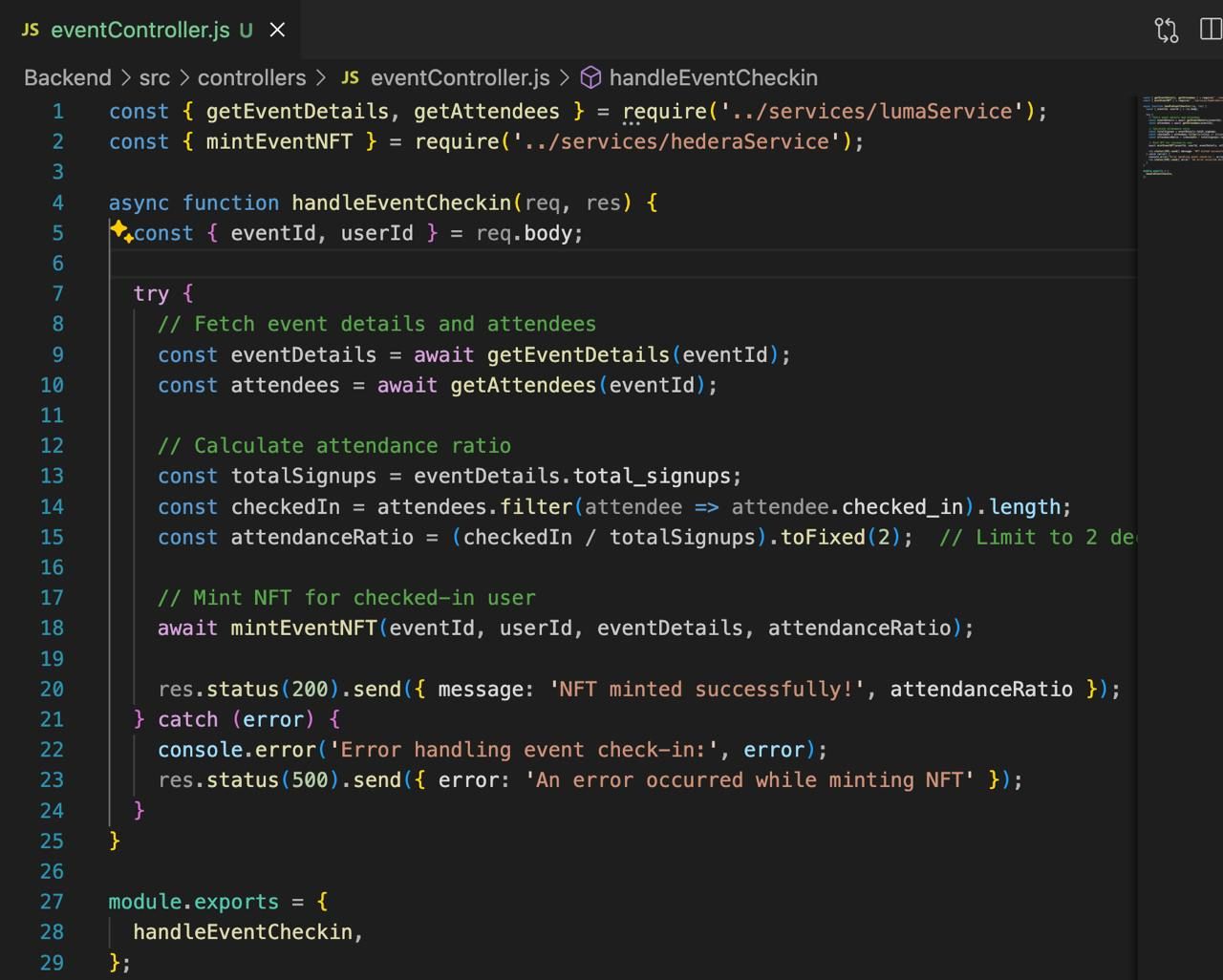The image size is (1223, 980).
Task: Open the src breadcrumb segment
Action: pyautogui.click(x=155, y=77)
